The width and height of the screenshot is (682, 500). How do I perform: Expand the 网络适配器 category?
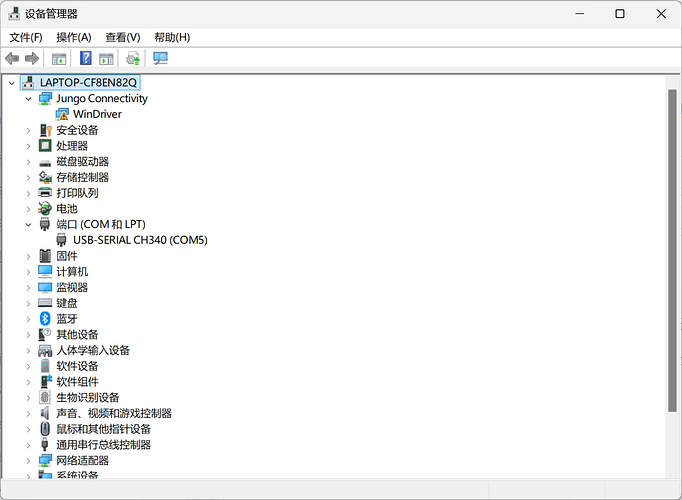point(28,461)
